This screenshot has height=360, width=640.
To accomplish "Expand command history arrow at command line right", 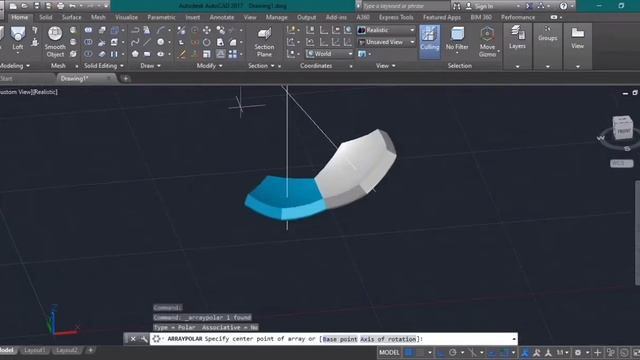I will [513, 339].
